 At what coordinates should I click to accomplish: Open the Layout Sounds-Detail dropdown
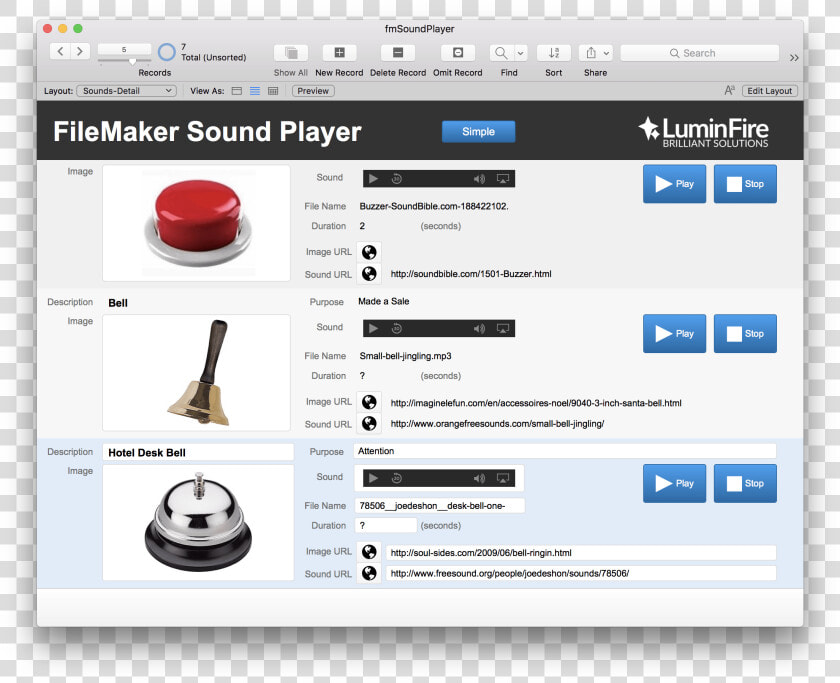[x=126, y=91]
